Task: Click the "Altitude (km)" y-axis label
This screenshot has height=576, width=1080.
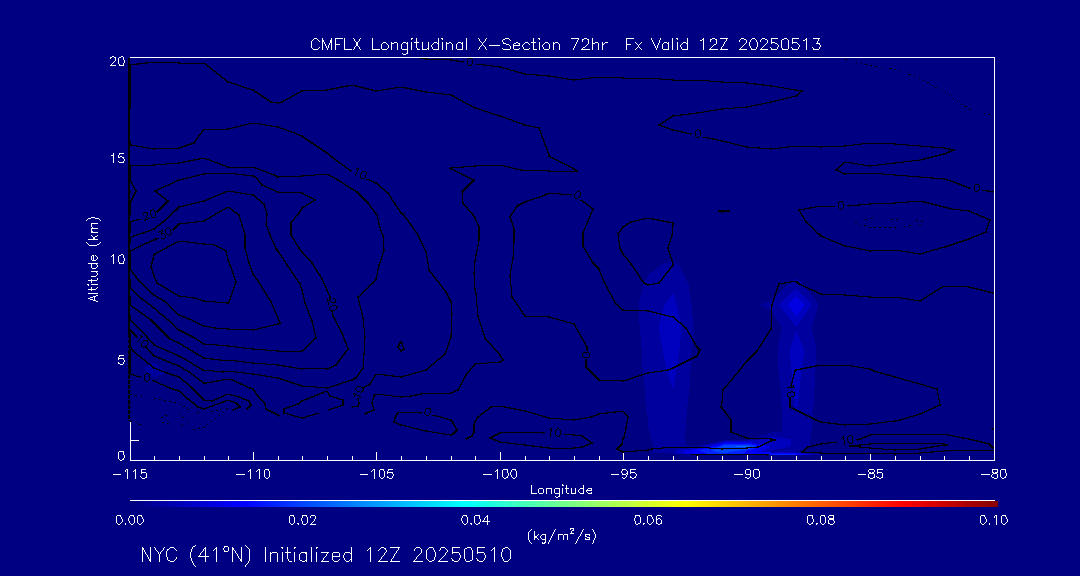Action: 94,258
